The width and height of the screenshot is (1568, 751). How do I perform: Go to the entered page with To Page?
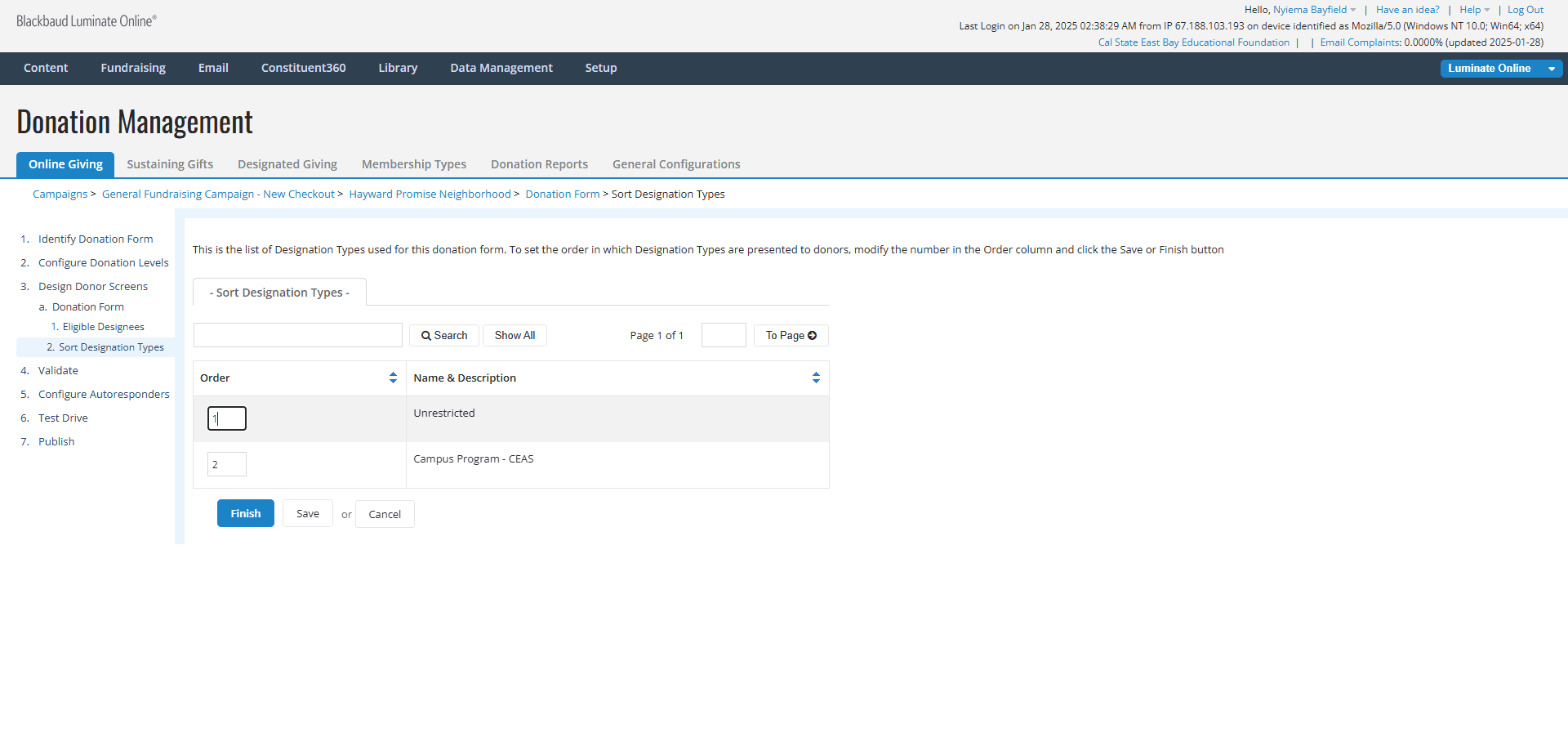[791, 336]
